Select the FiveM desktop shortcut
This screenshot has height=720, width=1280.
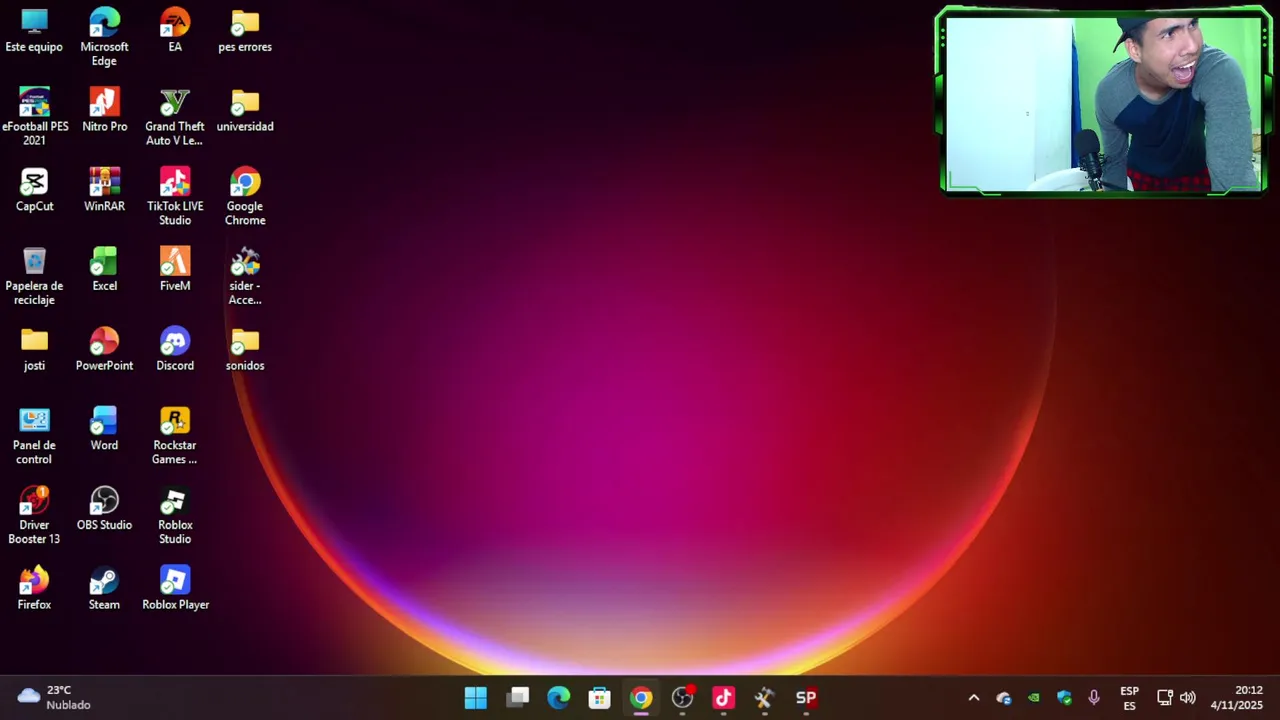(x=175, y=270)
